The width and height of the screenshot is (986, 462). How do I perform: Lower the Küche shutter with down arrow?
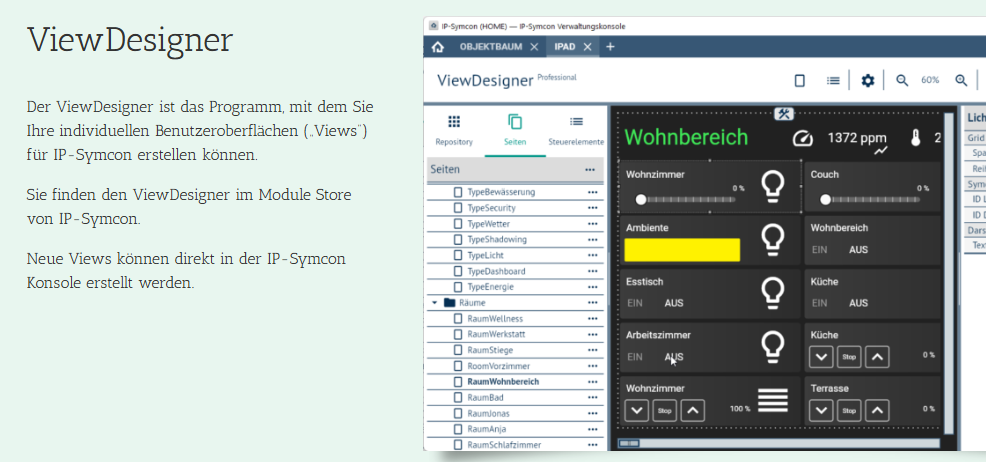coord(821,357)
